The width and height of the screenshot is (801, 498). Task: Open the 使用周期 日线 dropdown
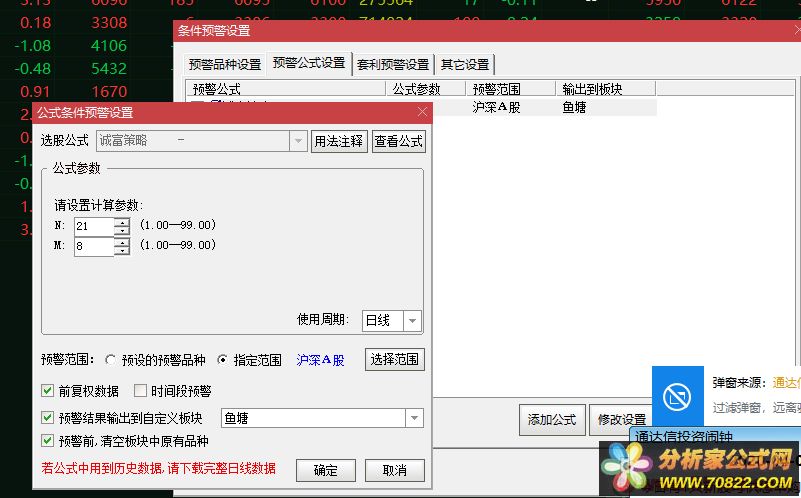[x=412, y=321]
